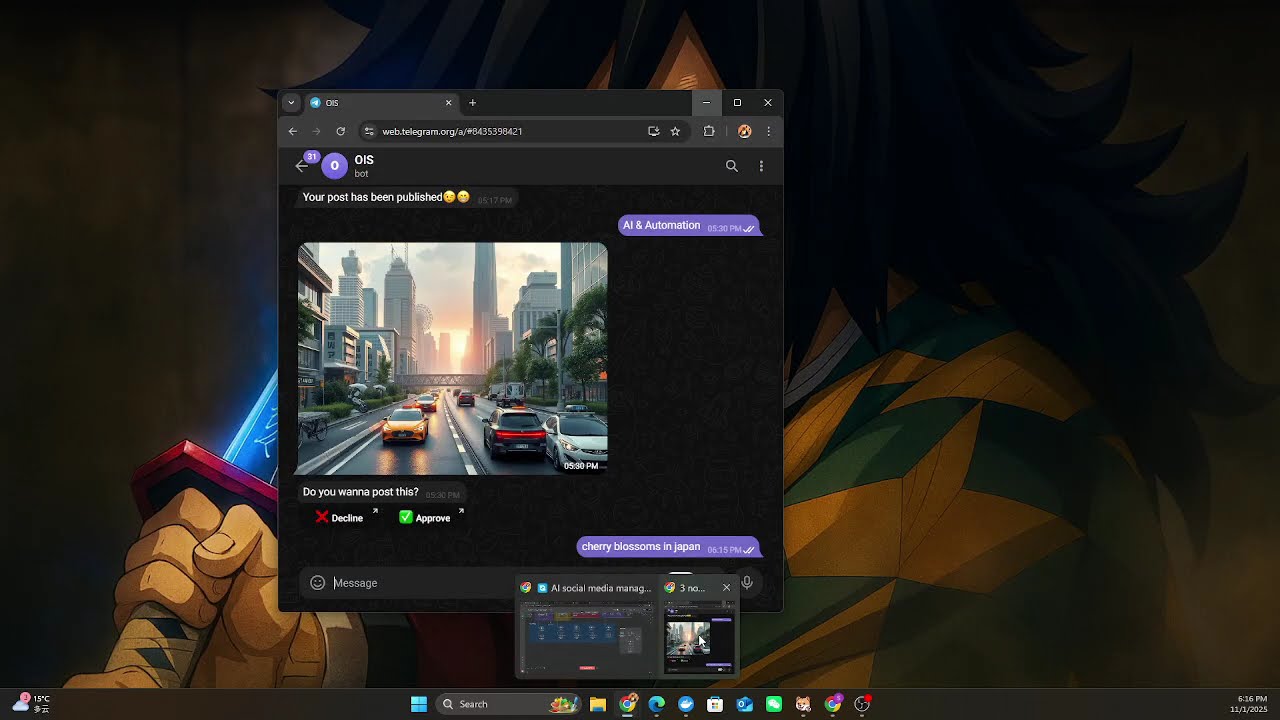Reload the Telegram web page
Screen dimensions: 1280x720
click(x=341, y=131)
